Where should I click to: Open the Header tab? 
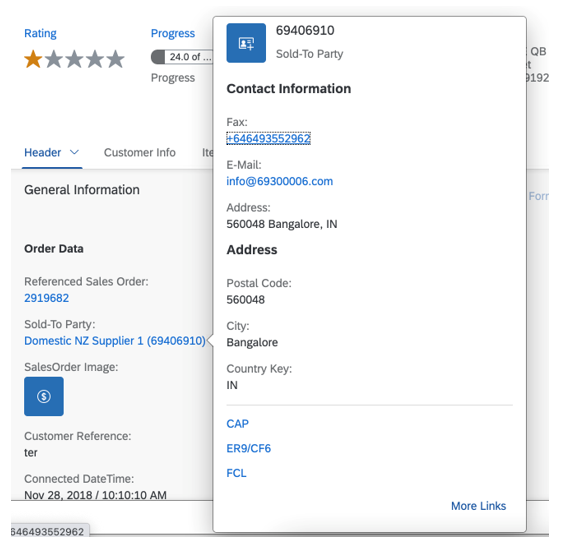click(42, 153)
